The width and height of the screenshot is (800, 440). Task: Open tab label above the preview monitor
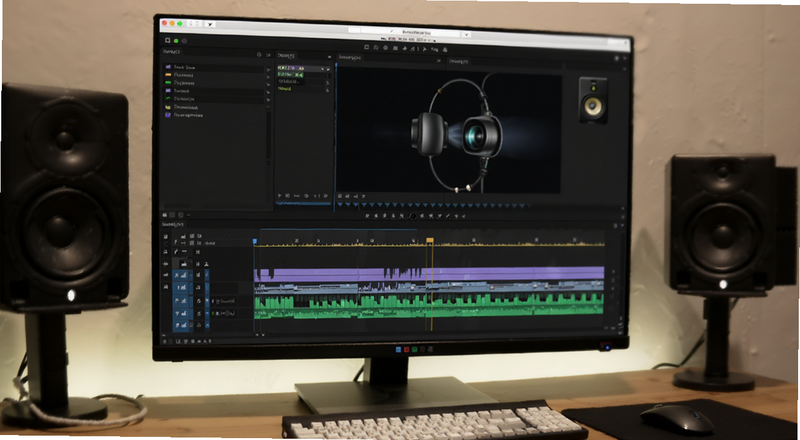(350, 58)
